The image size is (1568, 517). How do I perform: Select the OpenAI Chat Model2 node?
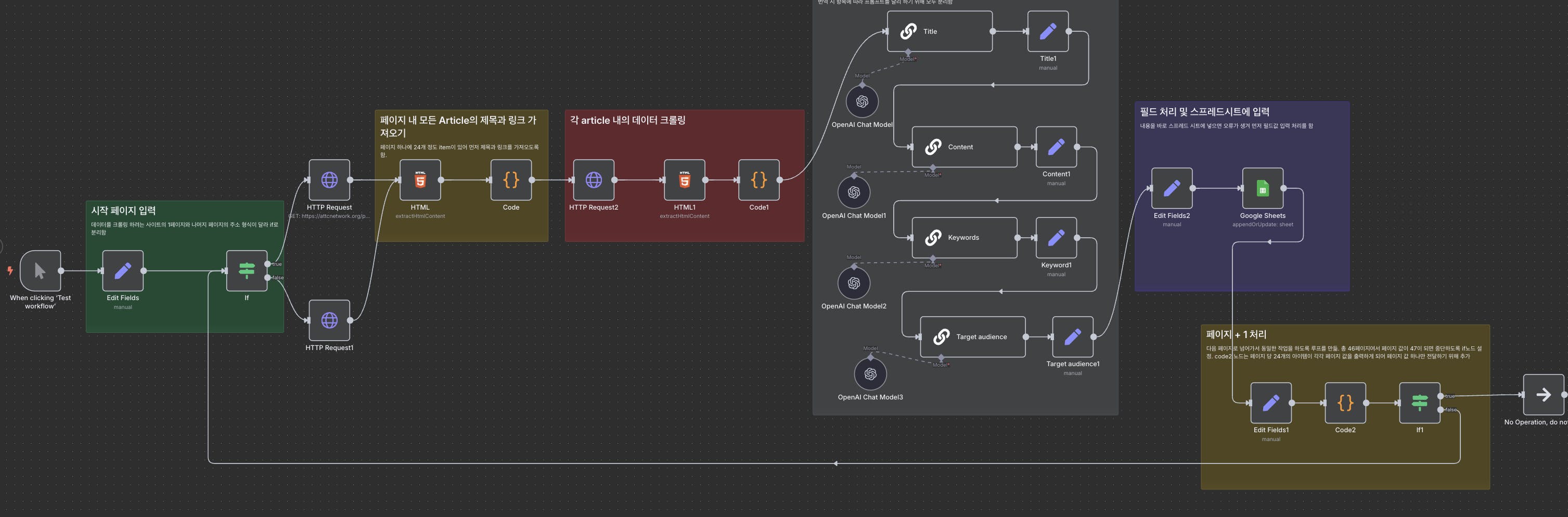pos(854,283)
